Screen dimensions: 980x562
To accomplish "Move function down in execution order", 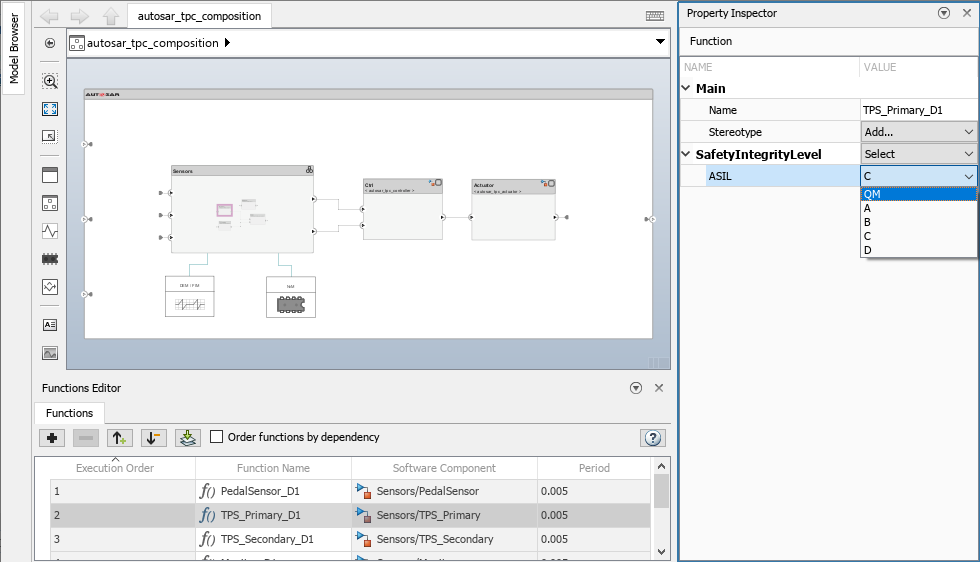I will pos(153,438).
